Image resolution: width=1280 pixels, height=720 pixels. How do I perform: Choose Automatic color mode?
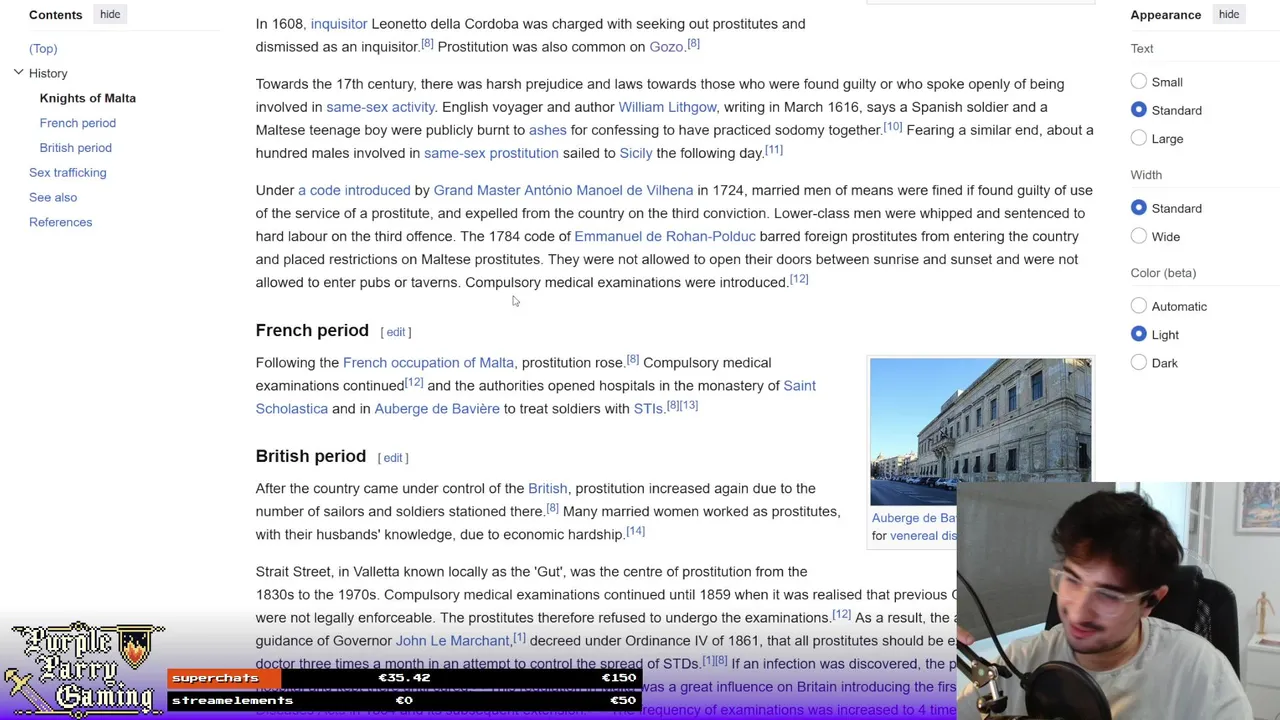[x=1139, y=306]
